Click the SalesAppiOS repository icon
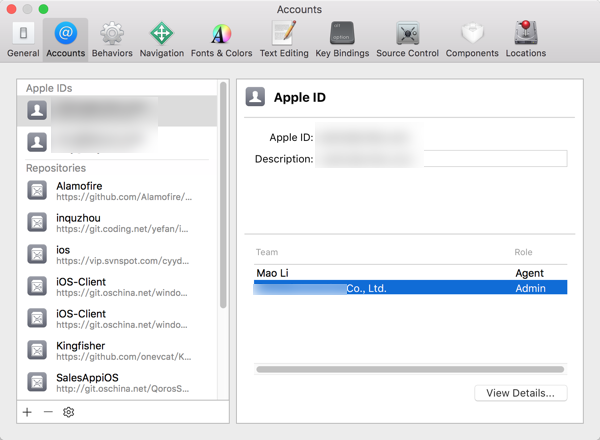Image resolution: width=600 pixels, height=440 pixels. click(x=37, y=382)
